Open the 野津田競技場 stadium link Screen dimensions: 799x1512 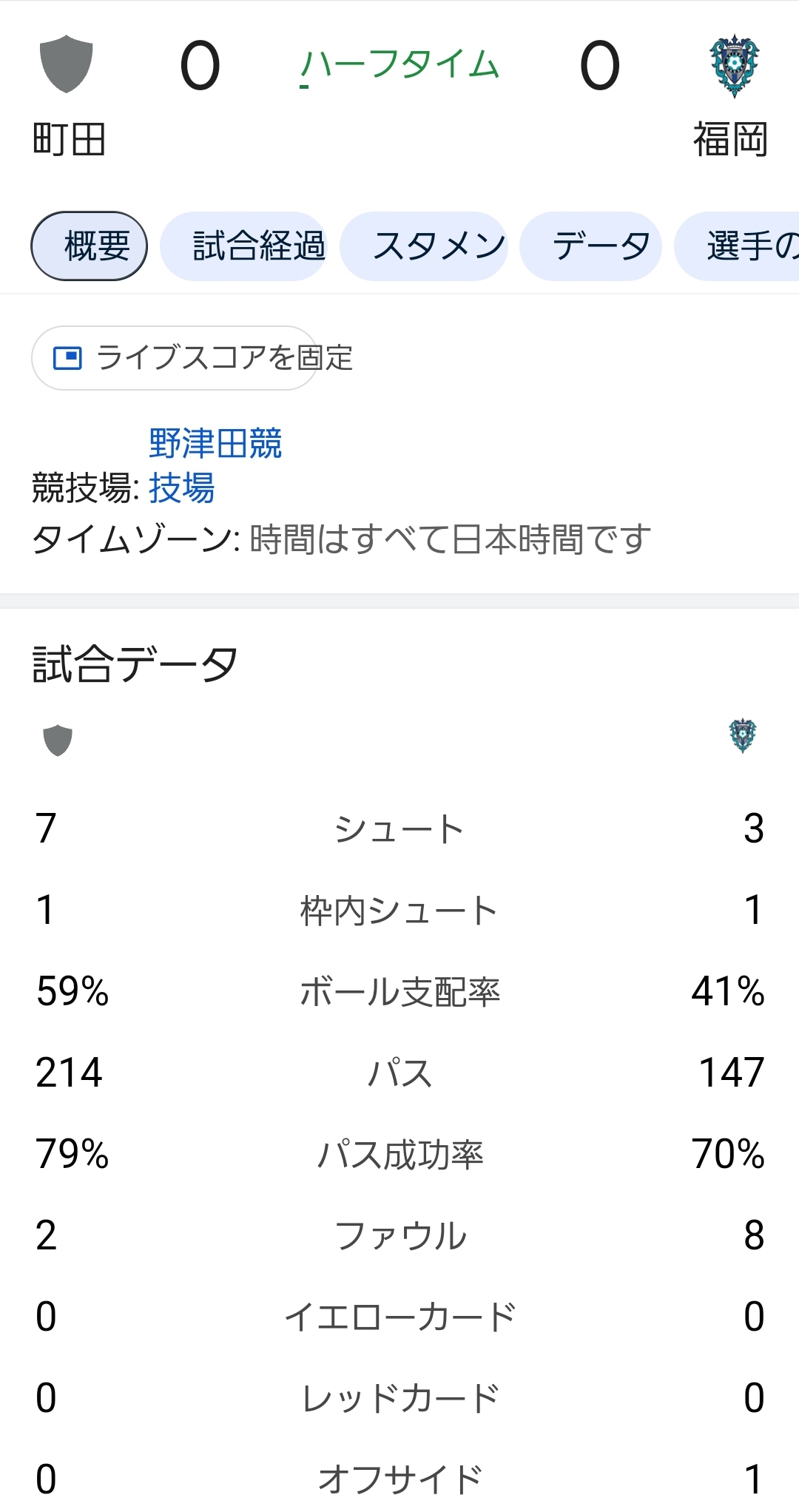point(215,445)
